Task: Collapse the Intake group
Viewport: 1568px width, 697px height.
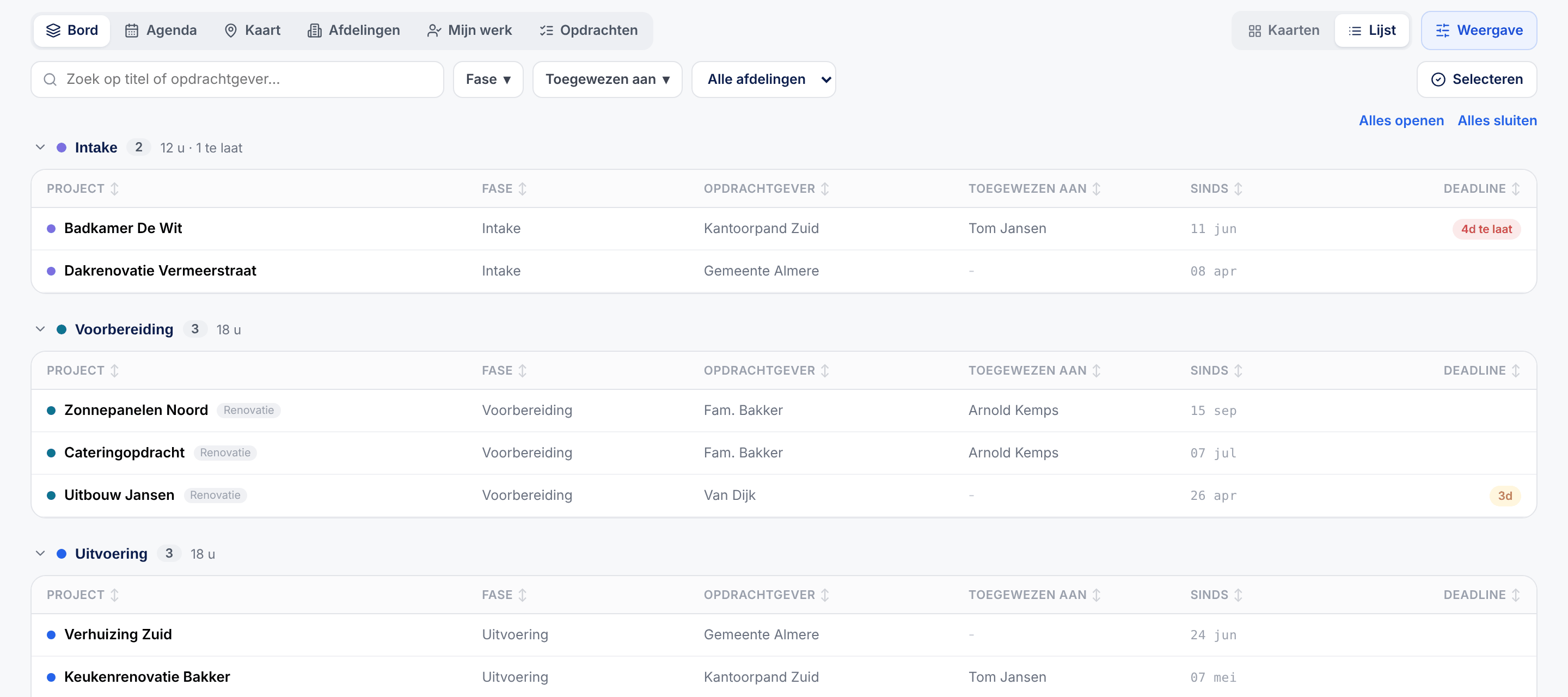Action: [x=40, y=148]
